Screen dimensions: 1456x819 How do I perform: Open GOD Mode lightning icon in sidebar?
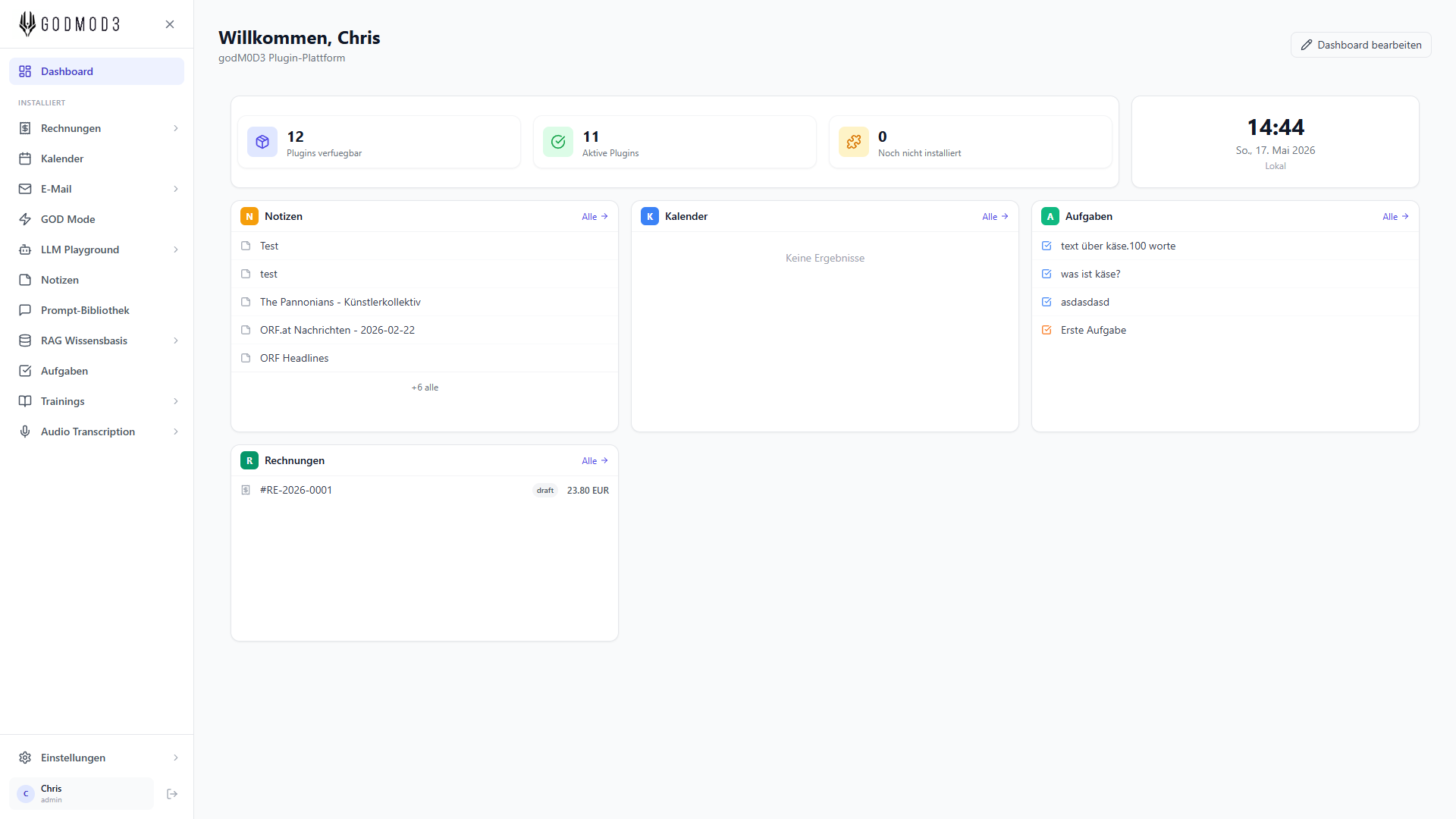click(x=25, y=219)
